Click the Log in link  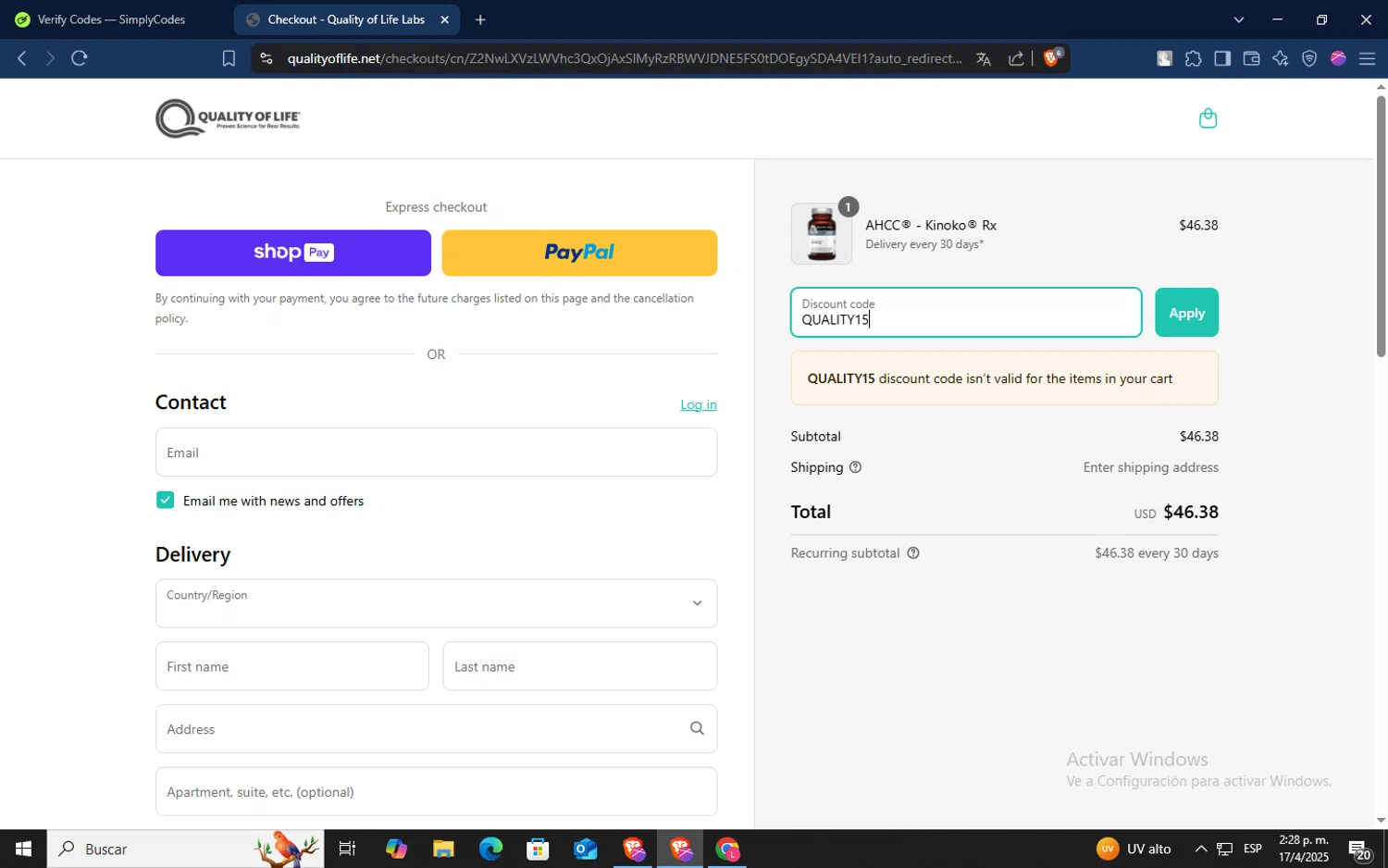click(x=699, y=404)
